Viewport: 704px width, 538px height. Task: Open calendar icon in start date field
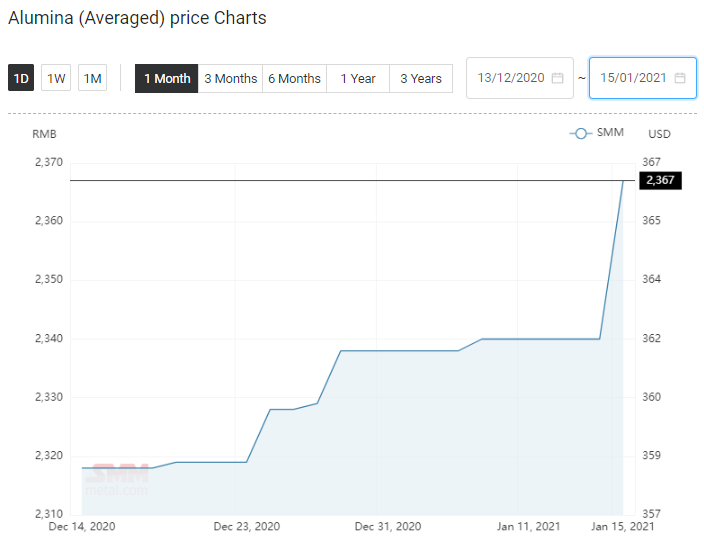pyautogui.click(x=557, y=78)
